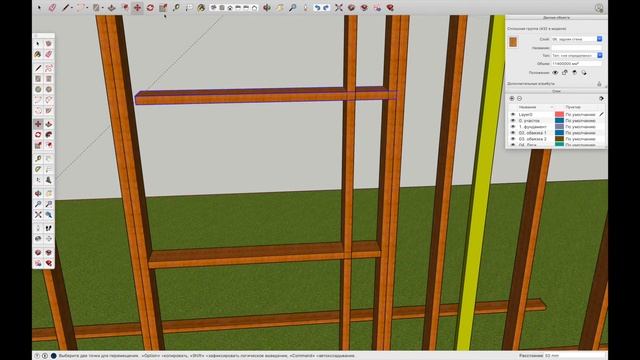Select the Orbit tool in left palette
Viewport: 640px width, 360px height.
click(38, 193)
